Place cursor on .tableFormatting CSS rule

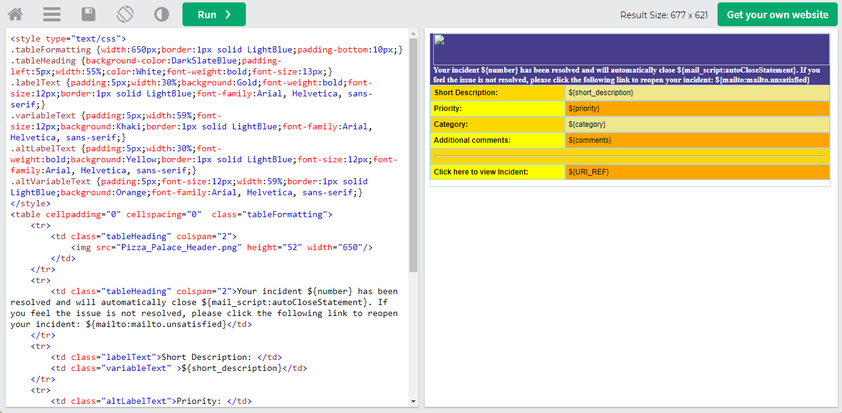pos(207,49)
